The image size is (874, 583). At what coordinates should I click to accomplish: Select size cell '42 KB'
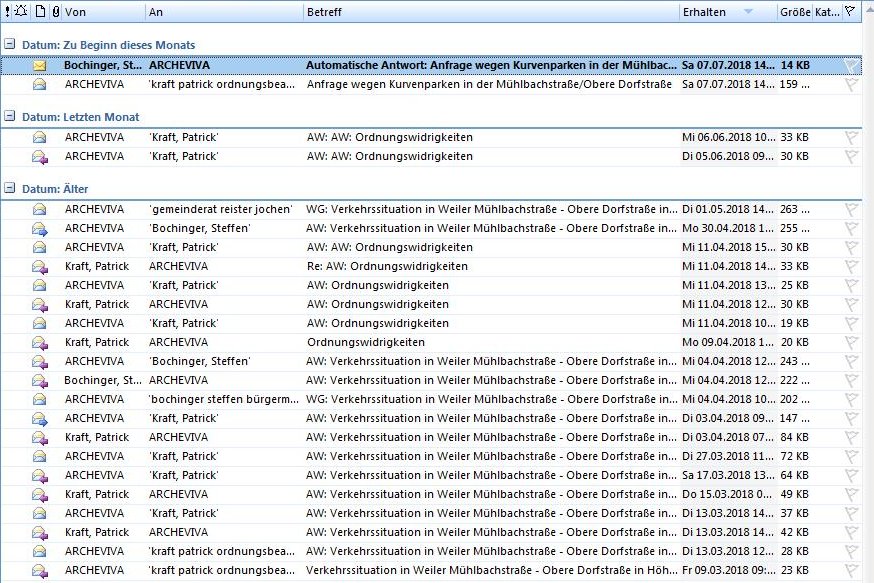(x=794, y=532)
